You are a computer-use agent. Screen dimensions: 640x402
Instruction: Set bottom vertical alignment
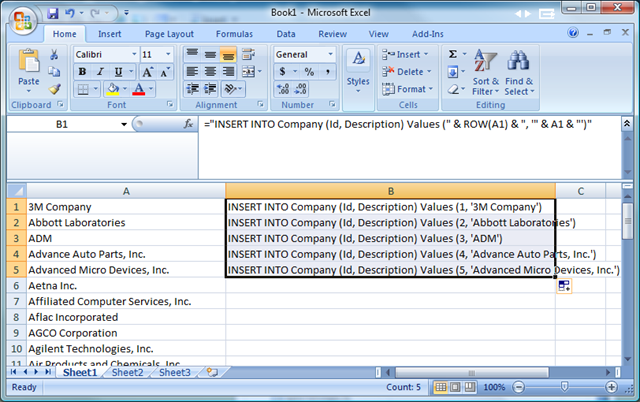[228, 54]
